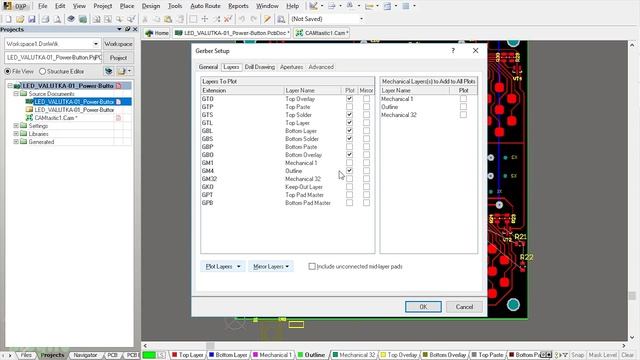Uncheck Plot for GM4 Outline row

pyautogui.click(x=349, y=171)
